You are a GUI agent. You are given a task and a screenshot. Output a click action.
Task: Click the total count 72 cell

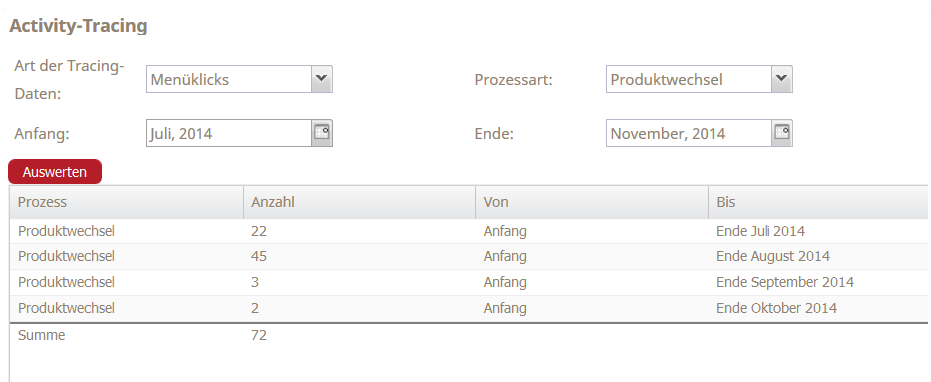[x=359, y=335]
